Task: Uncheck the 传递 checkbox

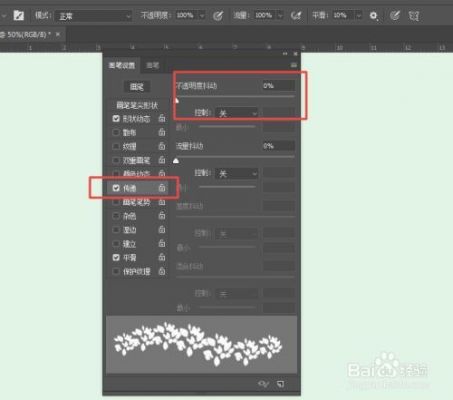Action: coord(116,188)
